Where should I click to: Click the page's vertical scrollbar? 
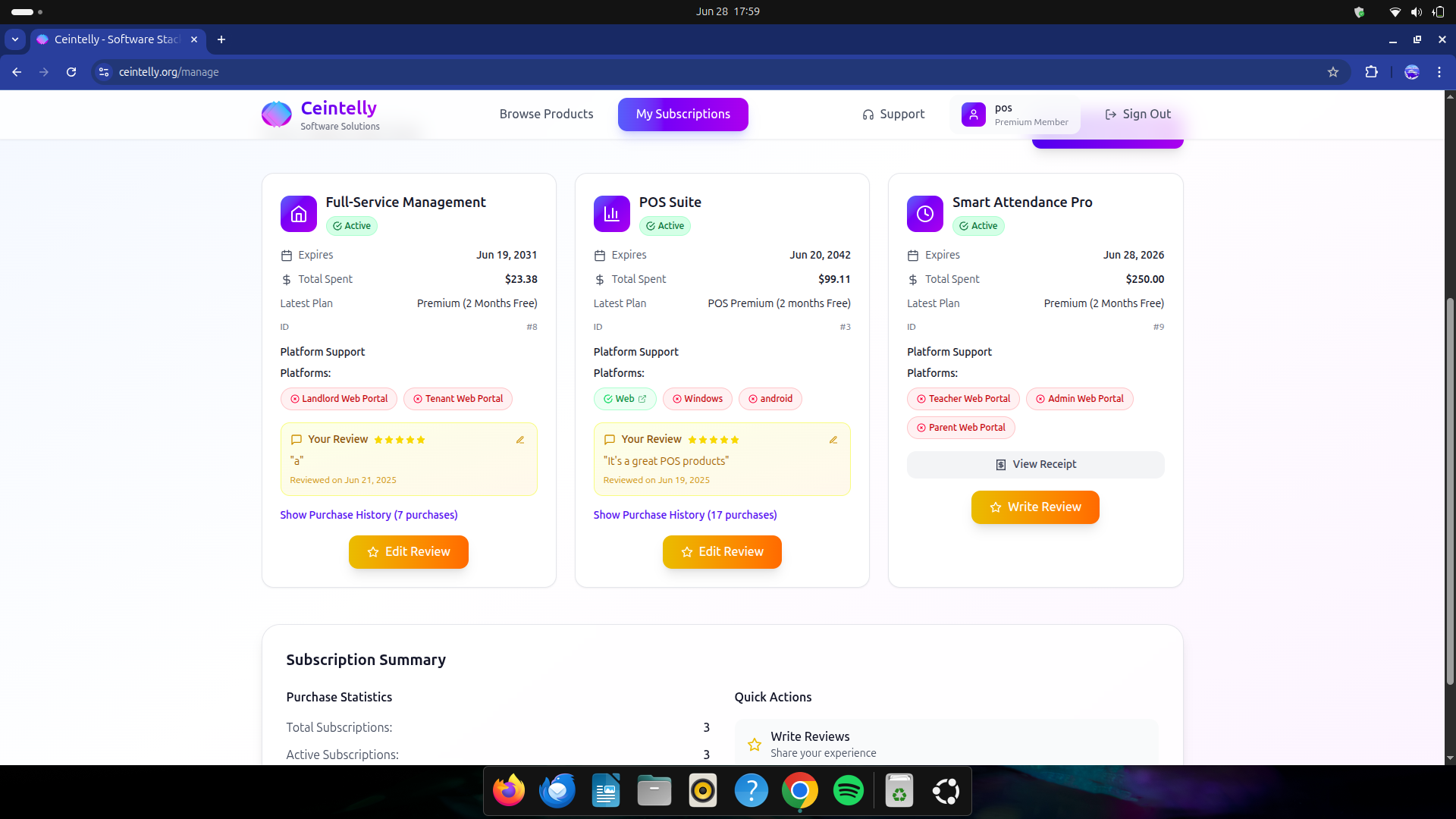(x=1450, y=485)
